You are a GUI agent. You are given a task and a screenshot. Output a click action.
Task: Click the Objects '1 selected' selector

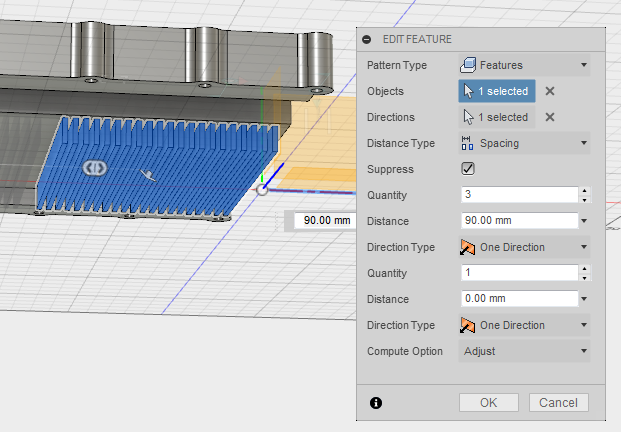pos(497,91)
